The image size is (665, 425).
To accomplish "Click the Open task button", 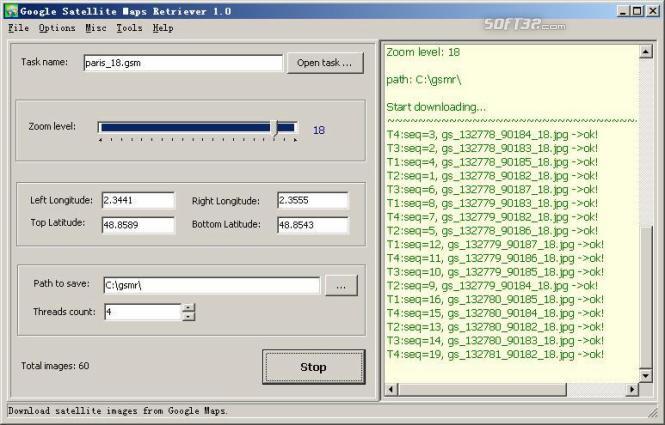I will pyautogui.click(x=325, y=63).
